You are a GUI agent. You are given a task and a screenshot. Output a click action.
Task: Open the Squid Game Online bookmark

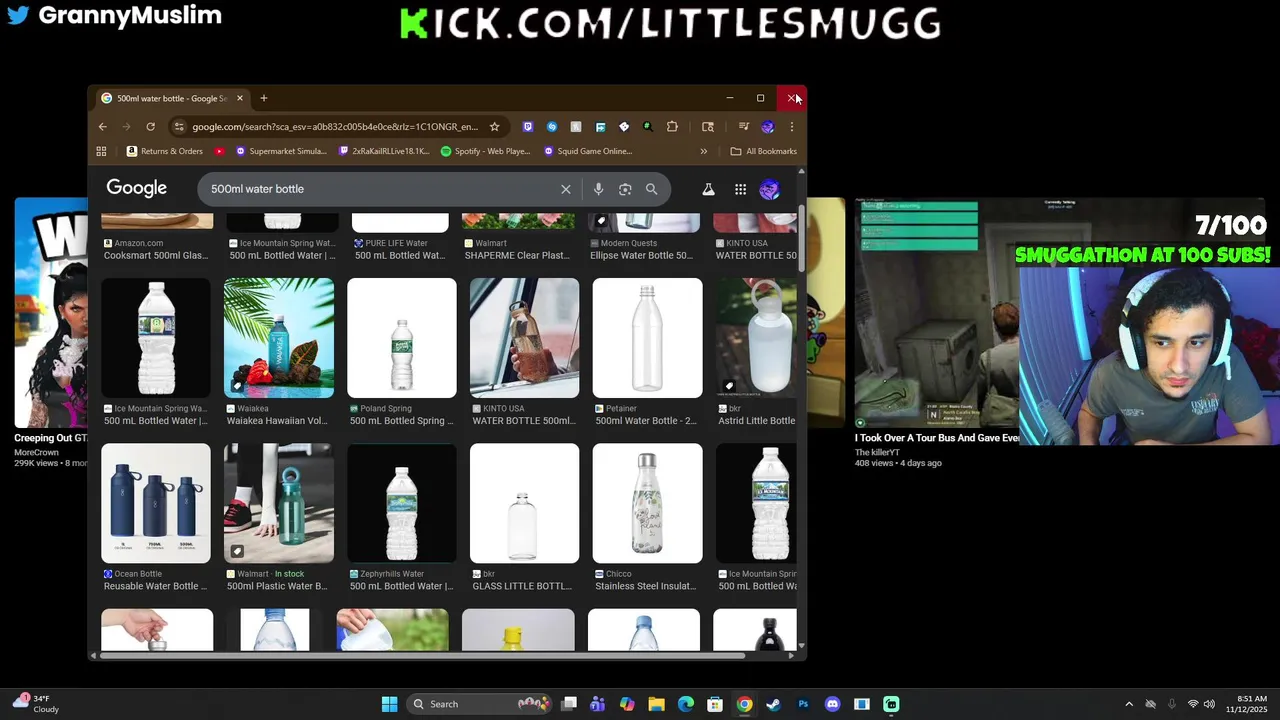(x=588, y=151)
